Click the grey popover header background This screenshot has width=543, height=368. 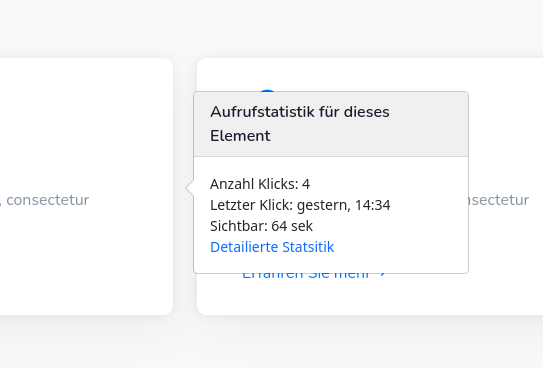(429, 124)
